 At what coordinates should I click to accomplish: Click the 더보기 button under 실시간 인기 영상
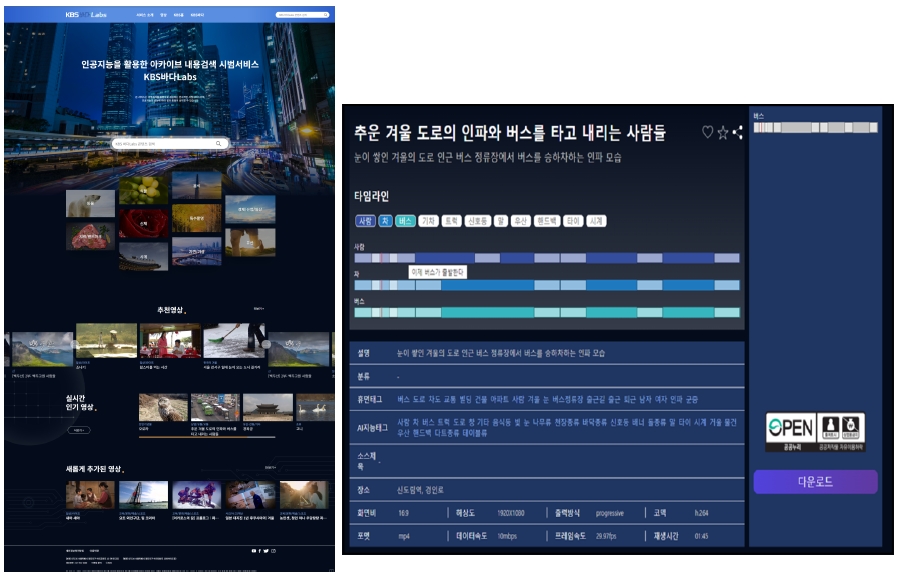click(79, 430)
